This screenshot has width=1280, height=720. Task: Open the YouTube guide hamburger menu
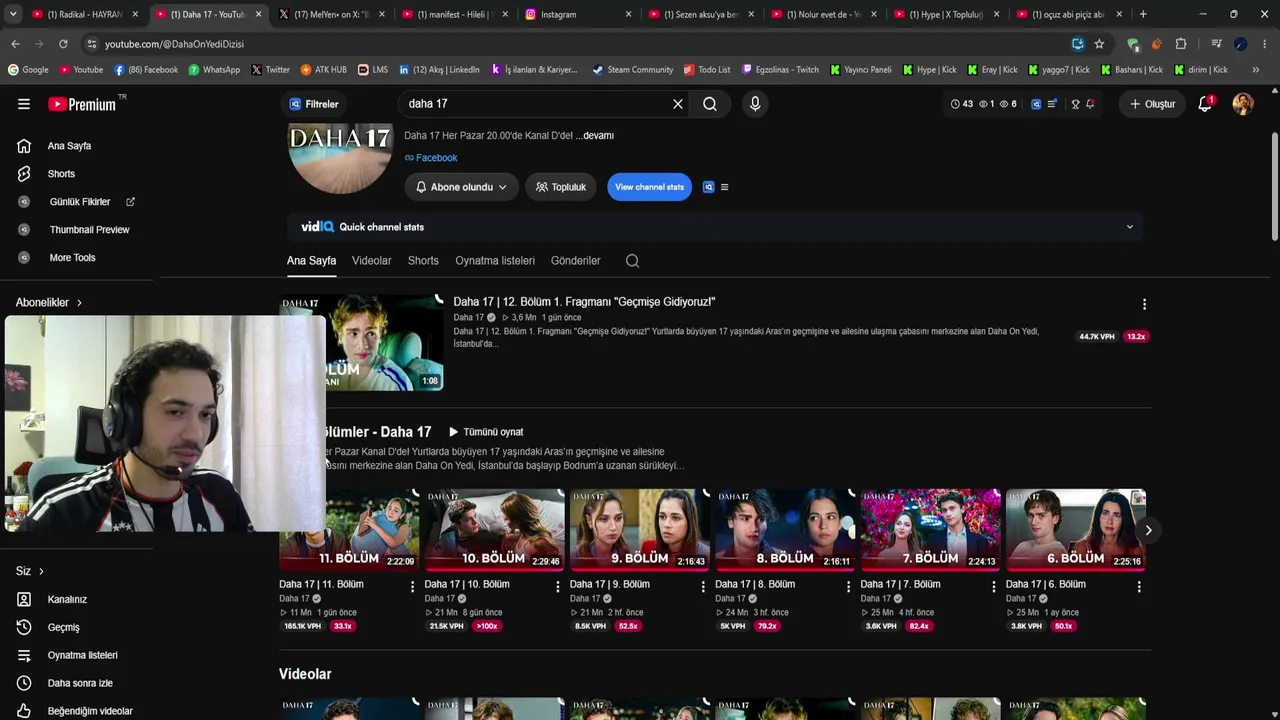24,104
